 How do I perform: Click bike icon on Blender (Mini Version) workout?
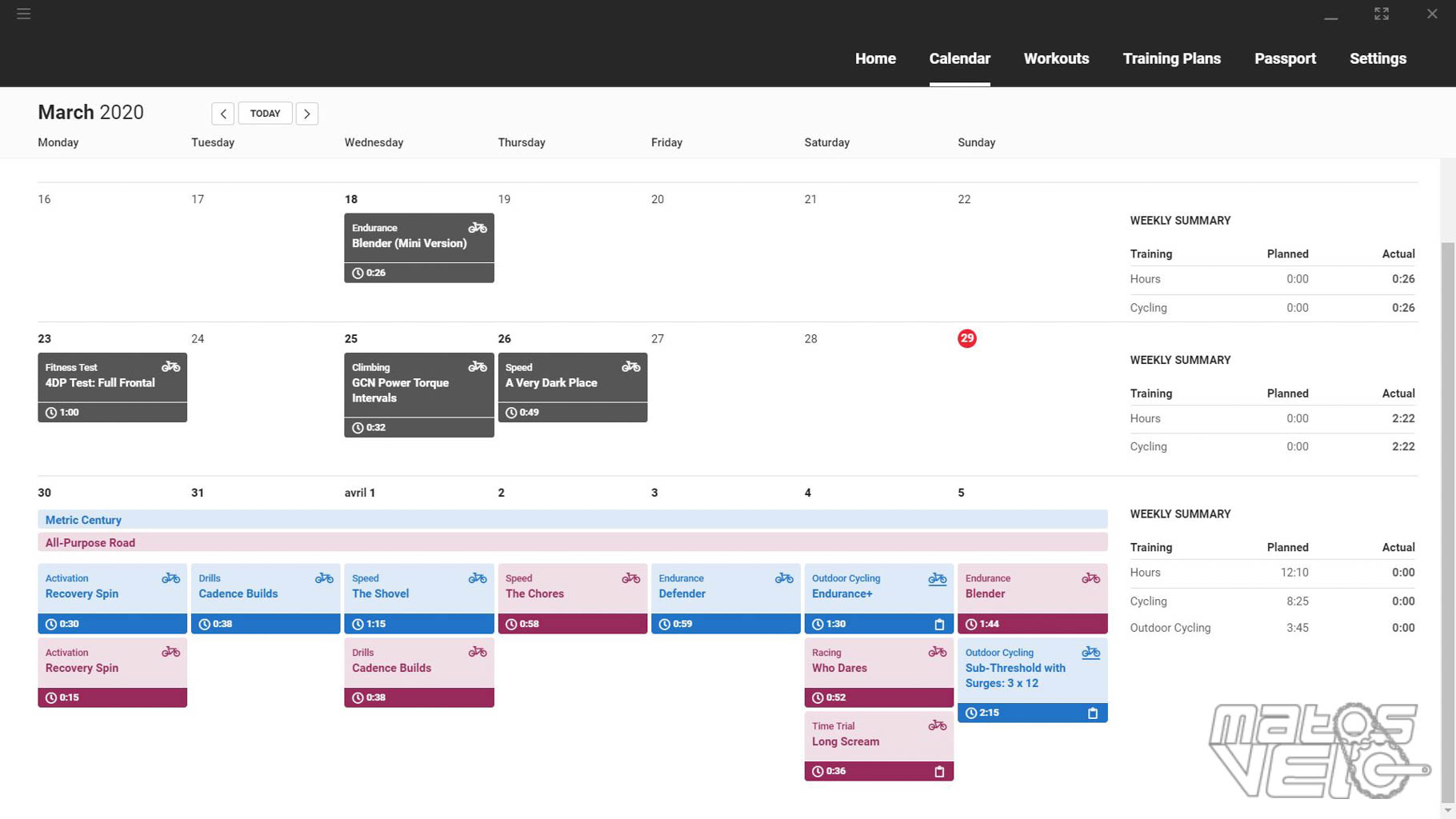(x=478, y=228)
